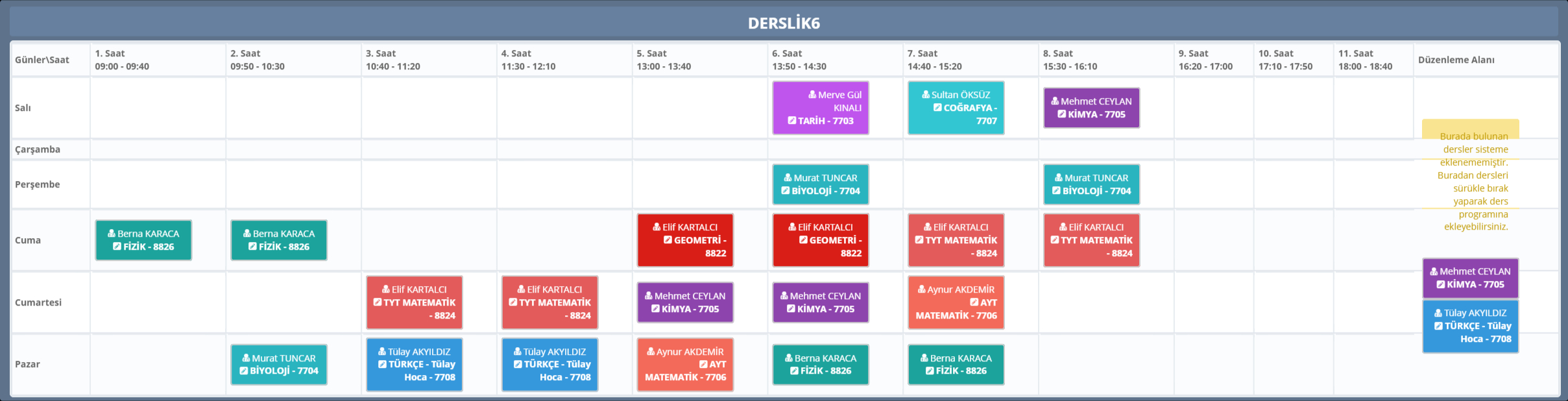Click person icon next to Sultan ÖKSÜZ
Screen dimensions: 1568x401
pos(926,95)
